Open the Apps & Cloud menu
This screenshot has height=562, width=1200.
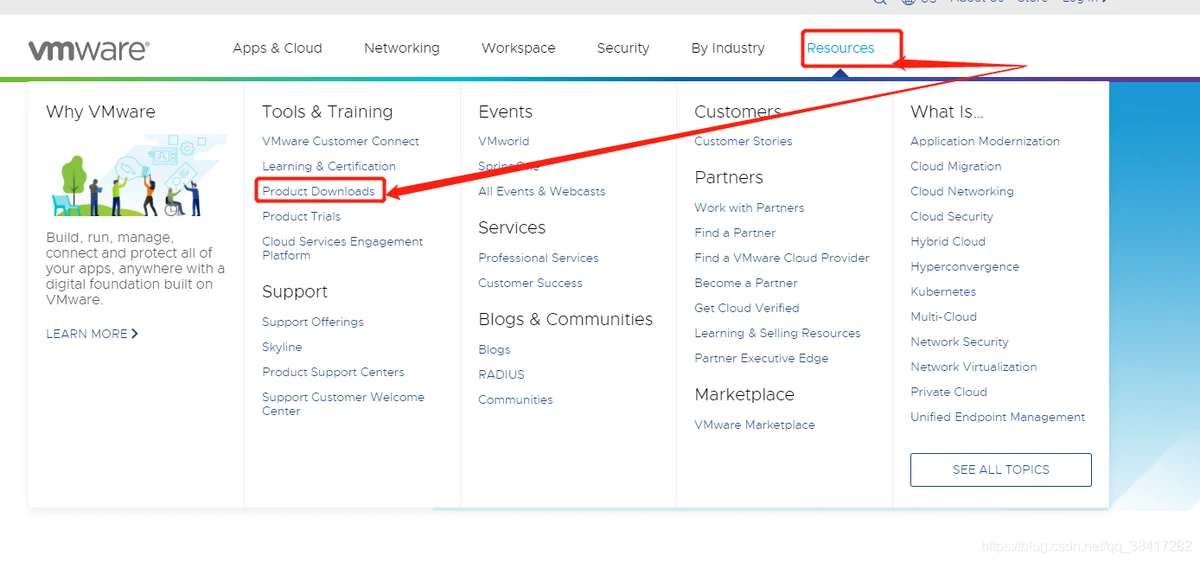pos(277,48)
